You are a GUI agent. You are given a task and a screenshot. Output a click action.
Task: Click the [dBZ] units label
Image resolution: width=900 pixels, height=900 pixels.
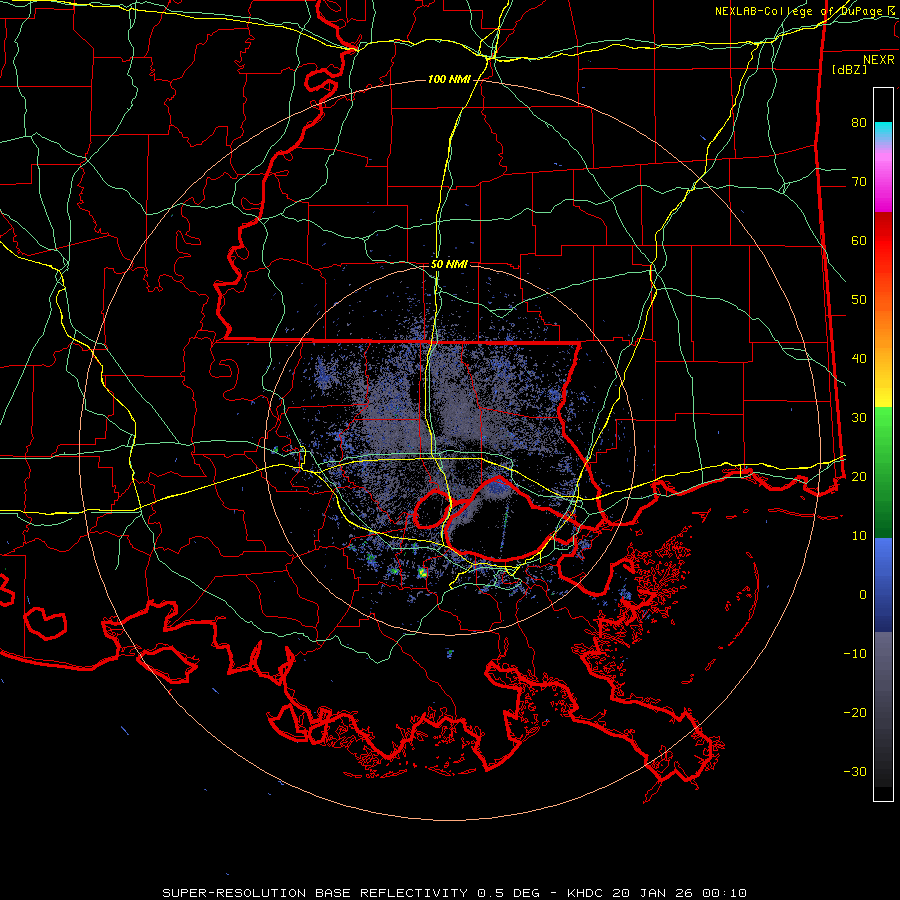[x=849, y=69]
